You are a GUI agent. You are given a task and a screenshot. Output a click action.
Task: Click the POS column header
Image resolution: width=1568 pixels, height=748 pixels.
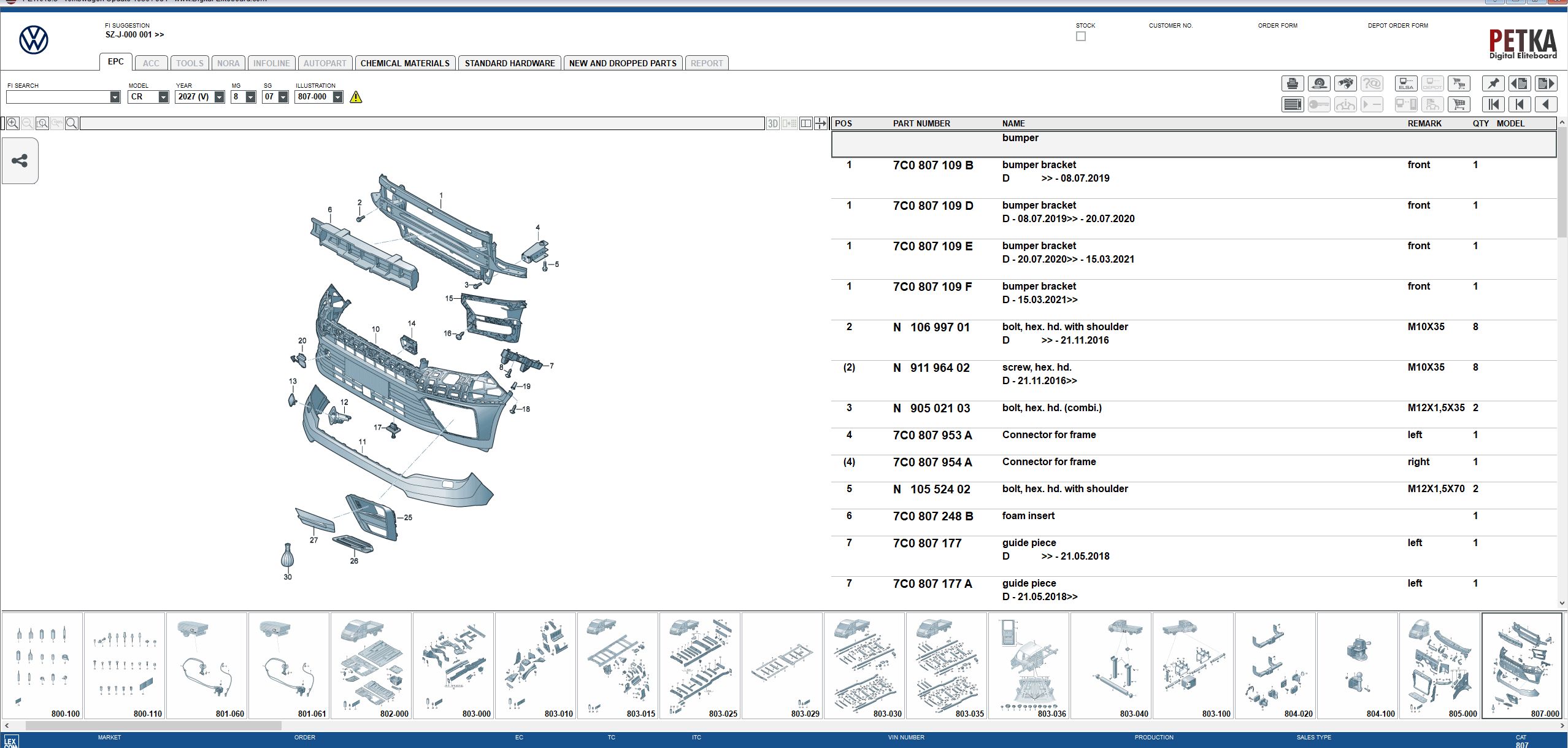pyautogui.click(x=844, y=123)
